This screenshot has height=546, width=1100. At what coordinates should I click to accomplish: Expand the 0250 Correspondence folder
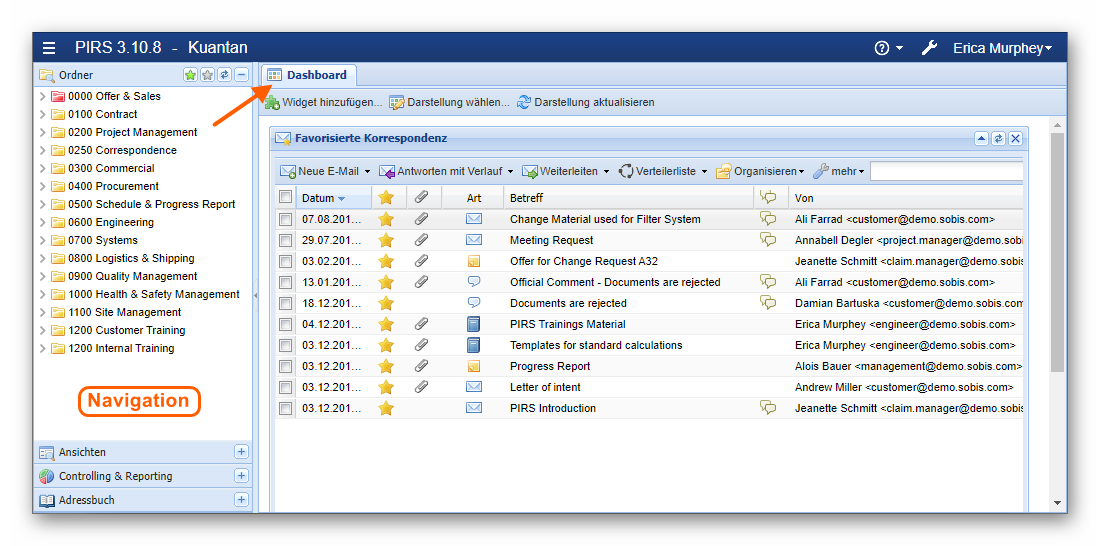[43, 150]
